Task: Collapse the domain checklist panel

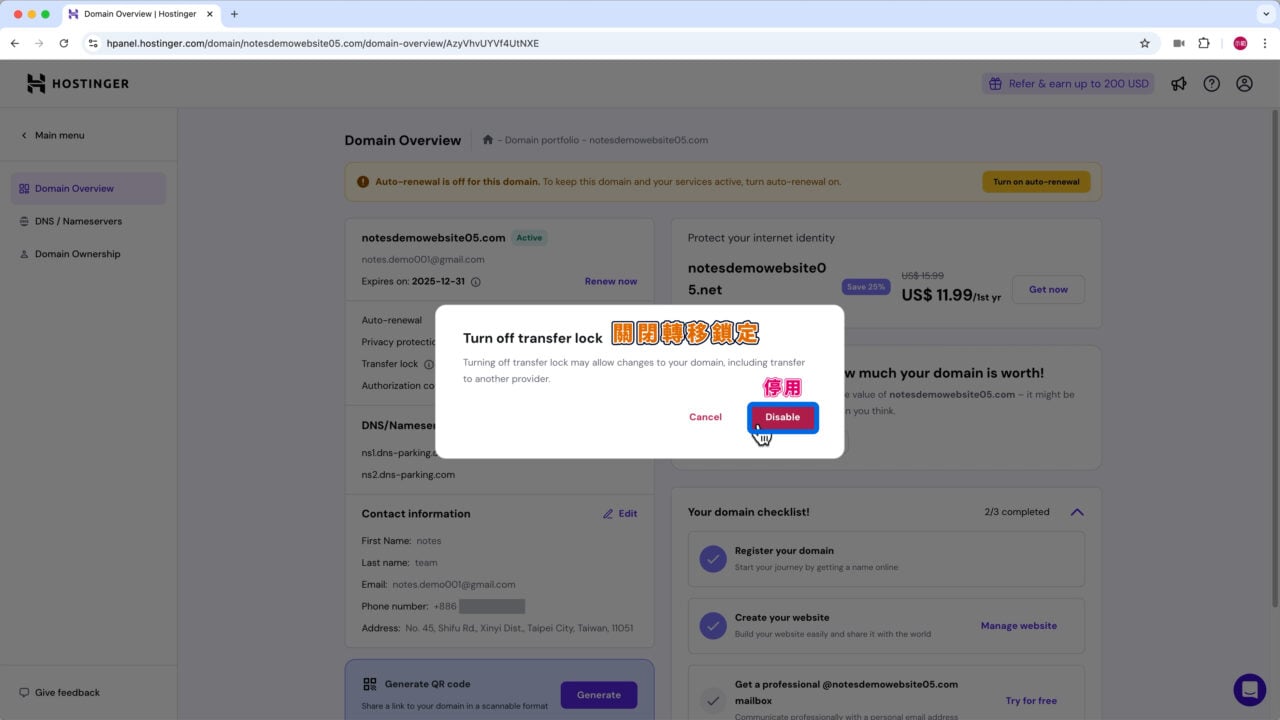Action: pos(1077,511)
